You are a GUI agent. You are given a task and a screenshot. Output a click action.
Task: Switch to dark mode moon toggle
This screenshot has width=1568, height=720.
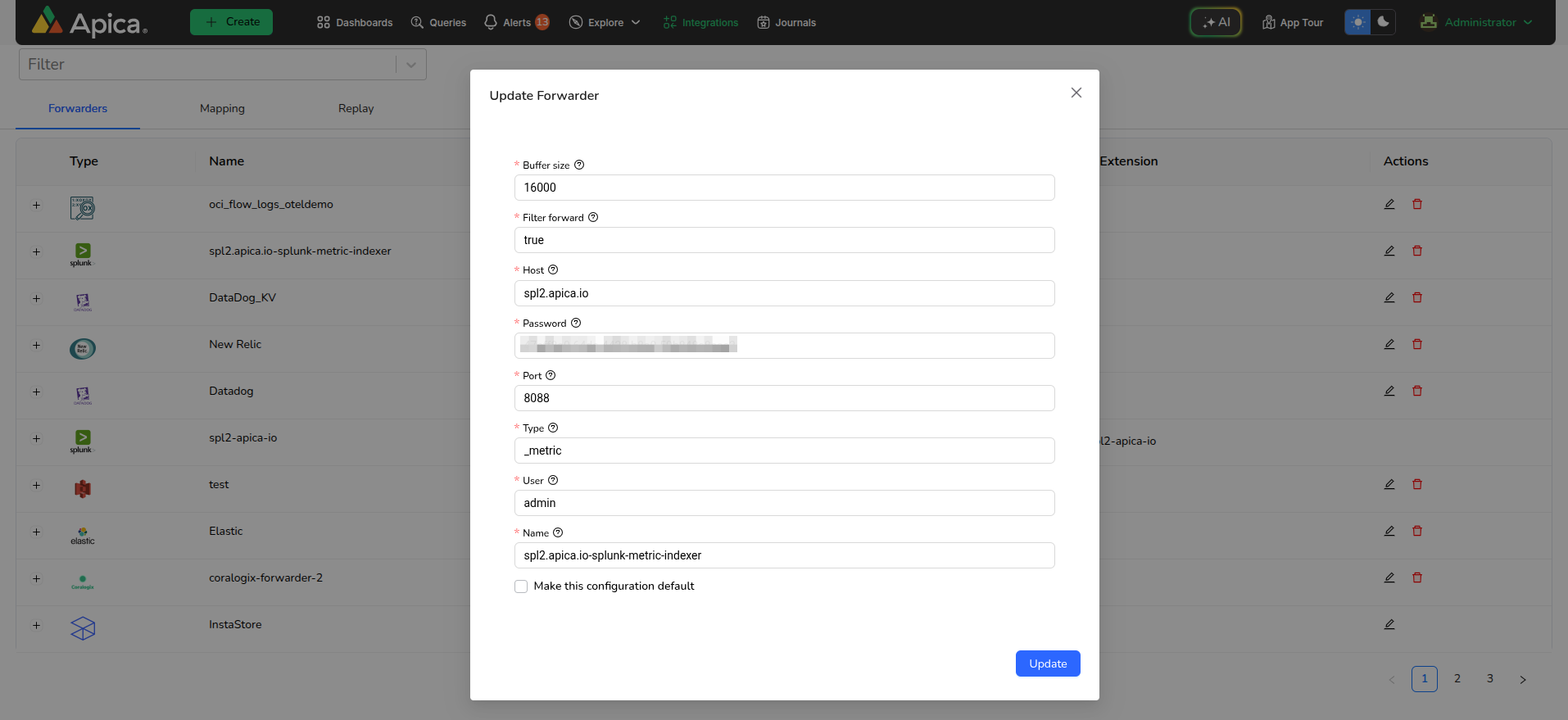point(1383,22)
